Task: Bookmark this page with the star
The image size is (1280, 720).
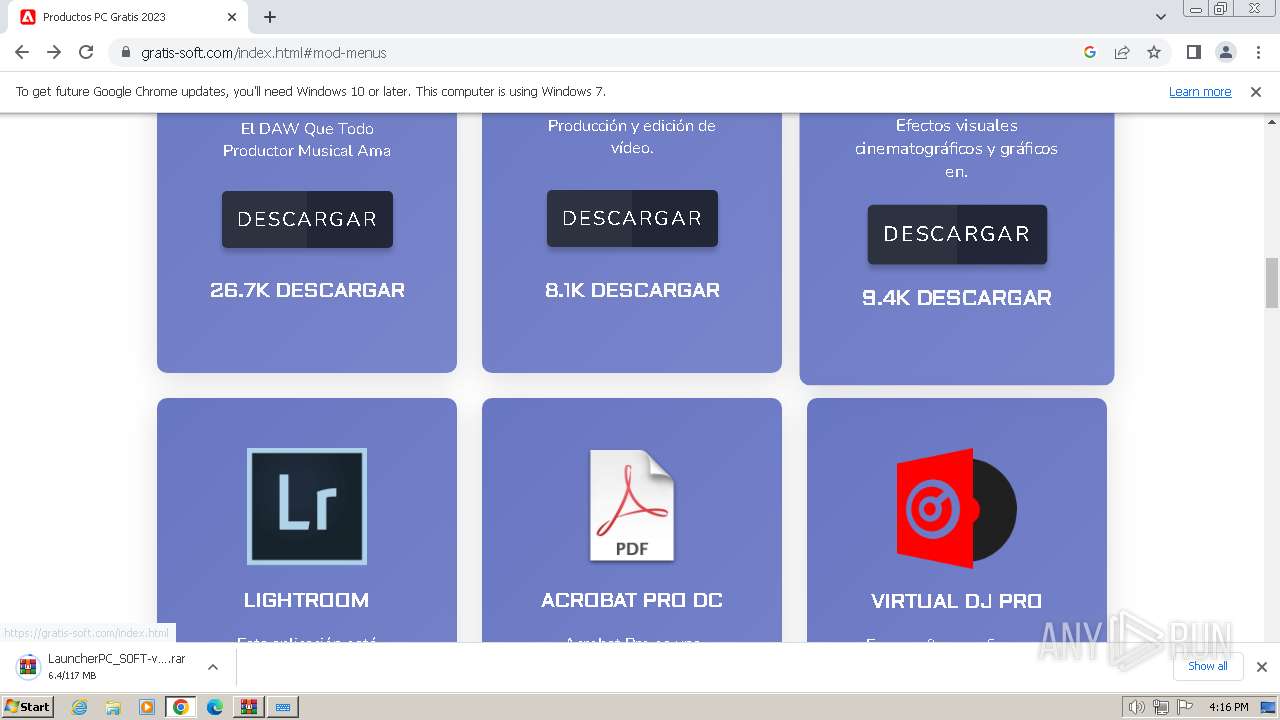Action: [1154, 52]
